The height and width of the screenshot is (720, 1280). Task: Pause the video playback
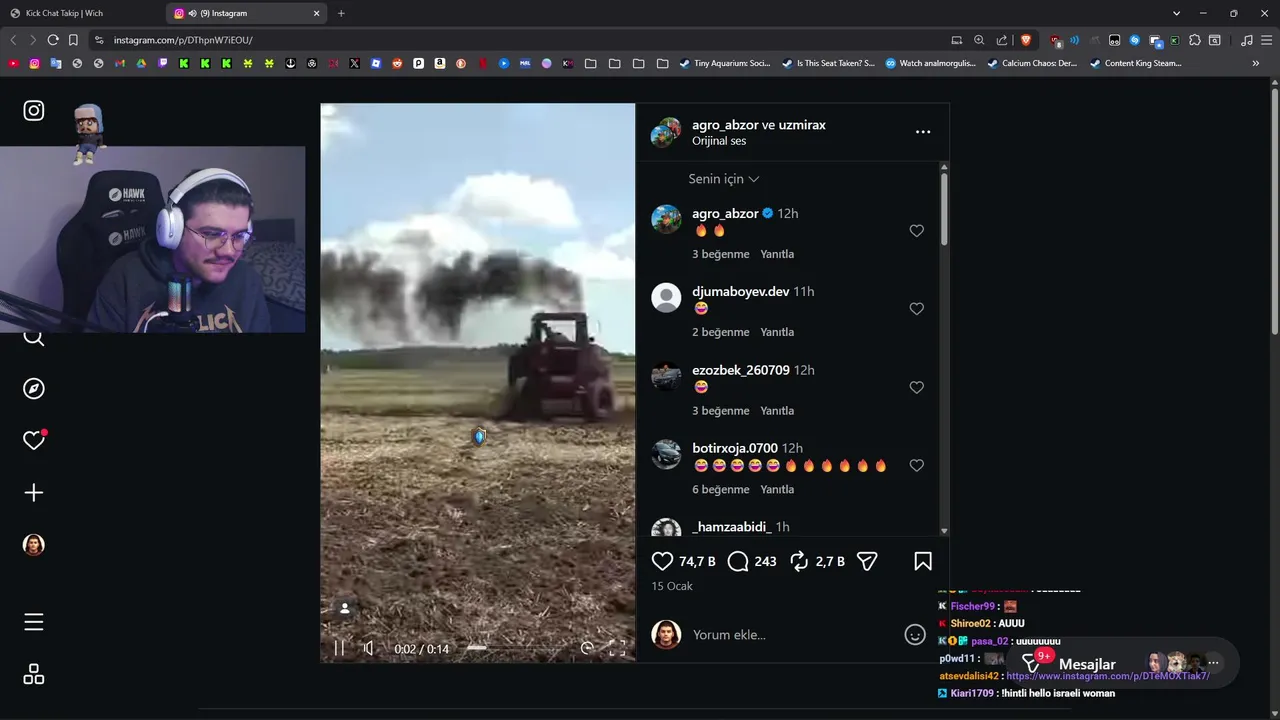339,648
